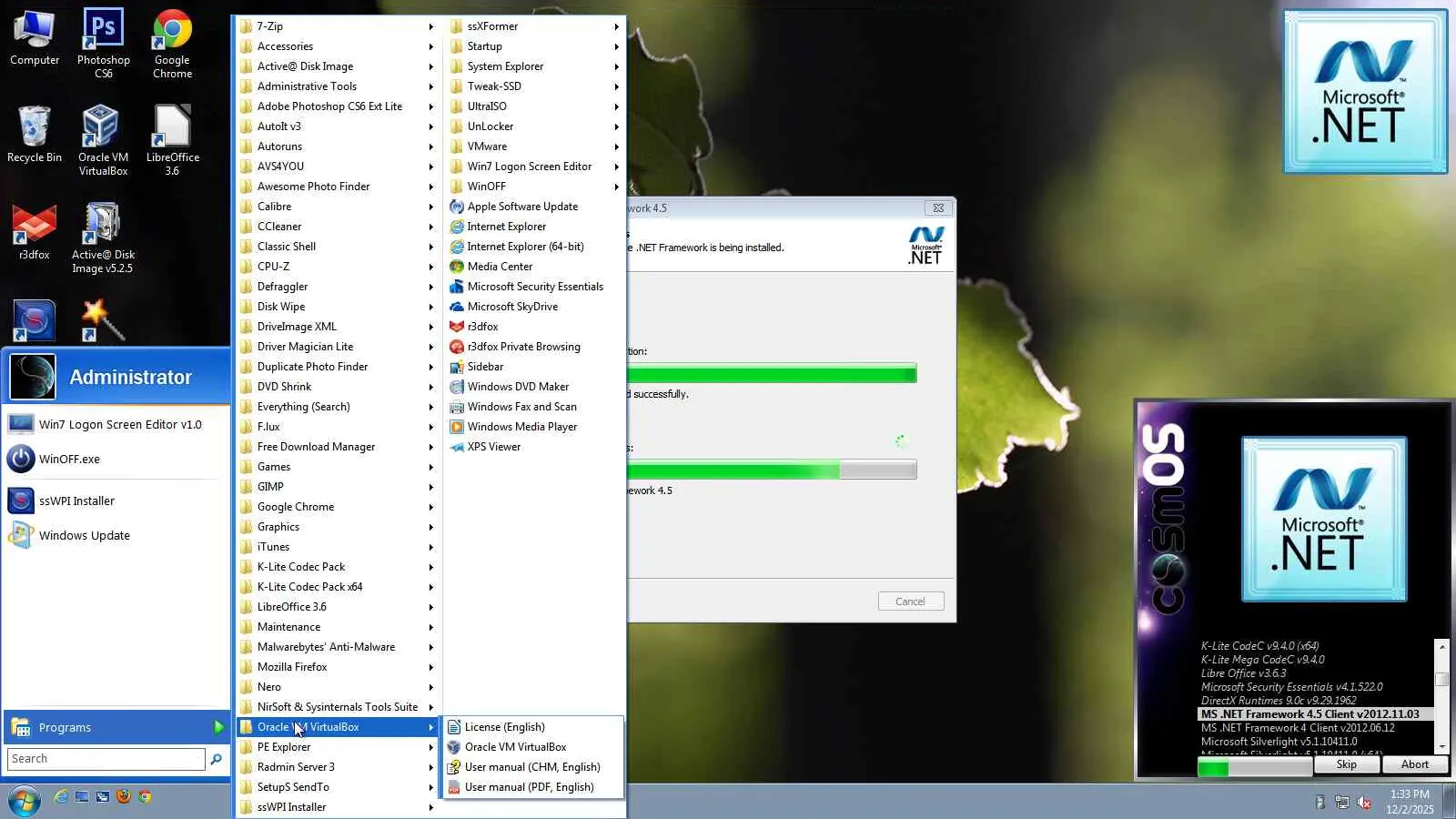Image resolution: width=1456 pixels, height=819 pixels.
Task: Launch Chrome from the taskbar quick launch
Action: click(x=145, y=797)
